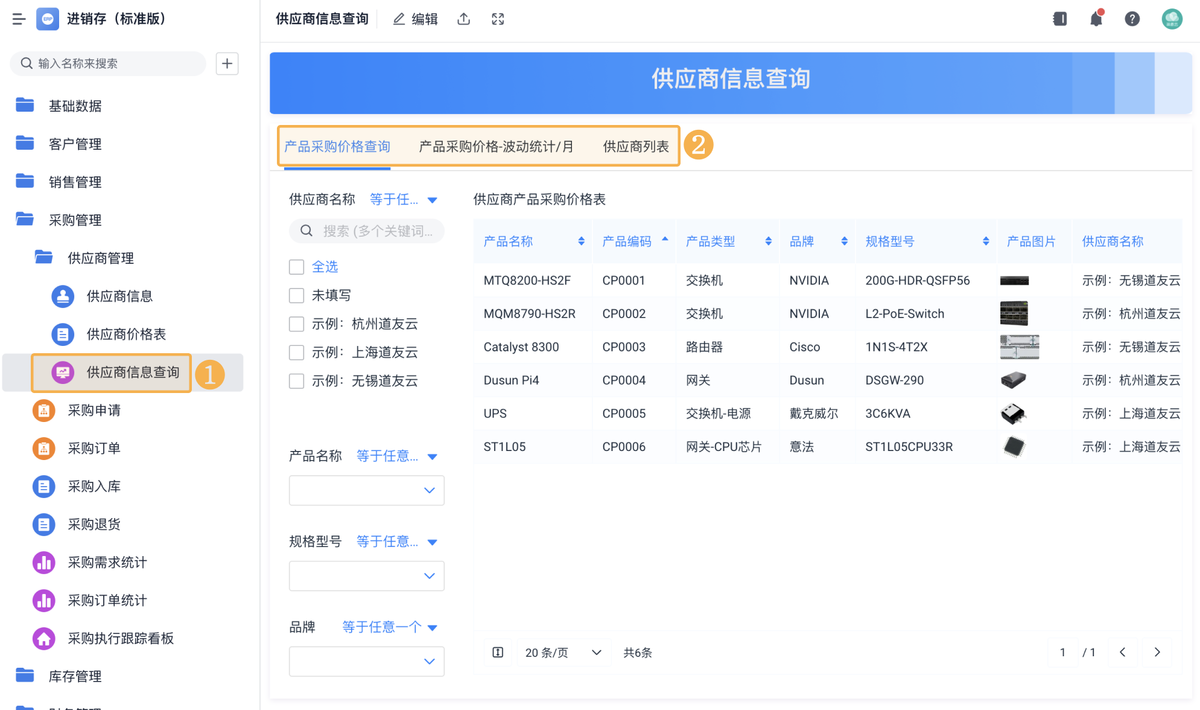Click the 编辑 button
1200x710 pixels.
(415, 19)
